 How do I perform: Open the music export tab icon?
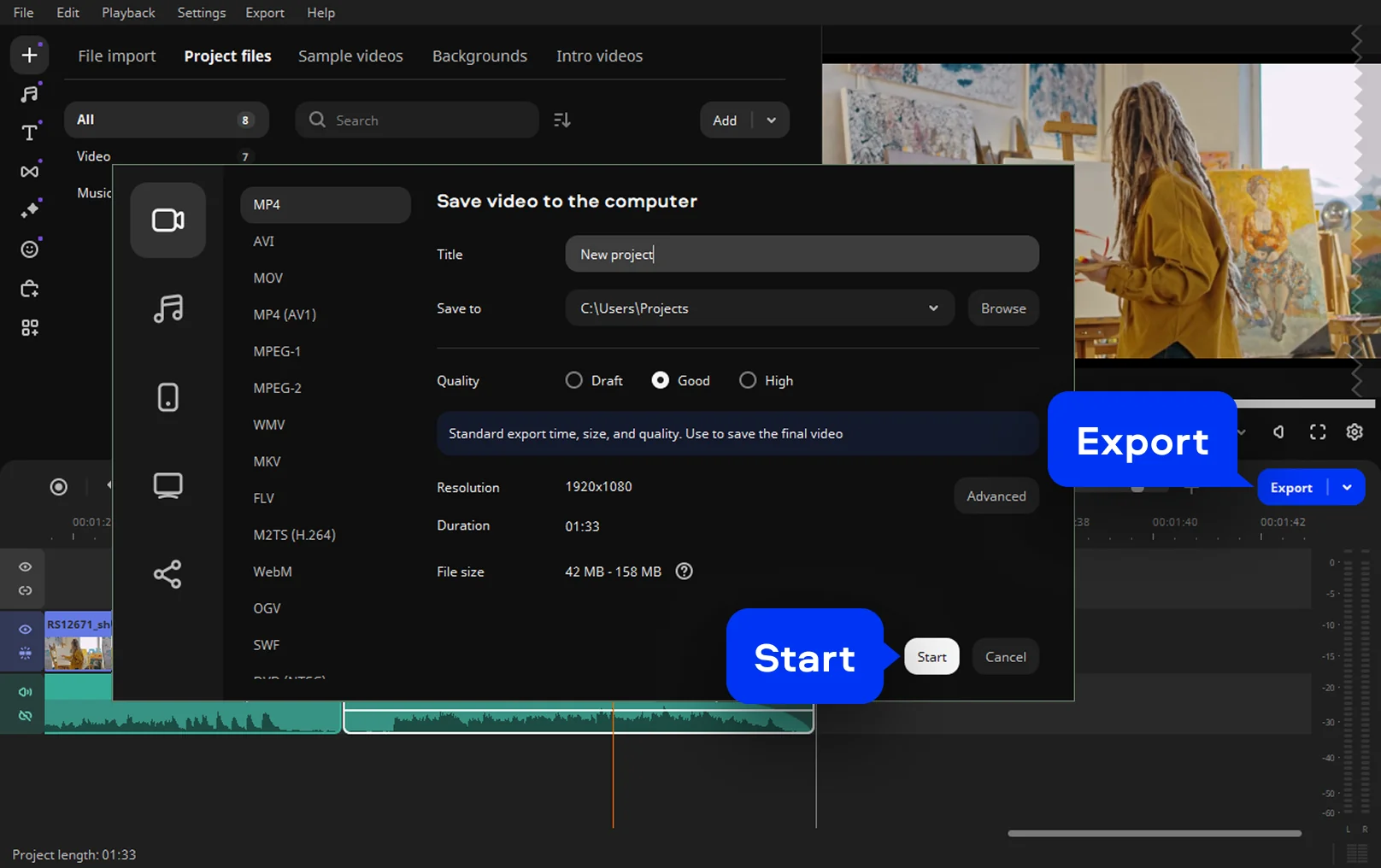pyautogui.click(x=167, y=308)
